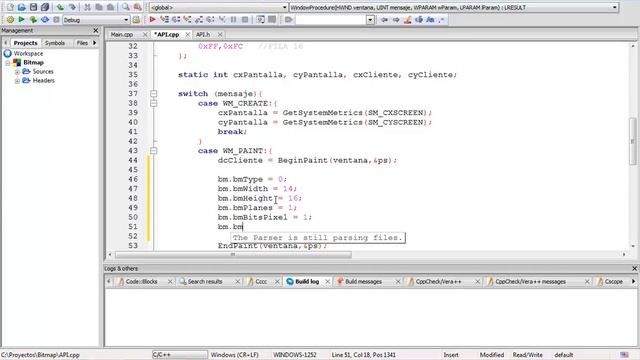Click the Workspace tree item
This screenshot has width=640, height=360.
[28, 53]
